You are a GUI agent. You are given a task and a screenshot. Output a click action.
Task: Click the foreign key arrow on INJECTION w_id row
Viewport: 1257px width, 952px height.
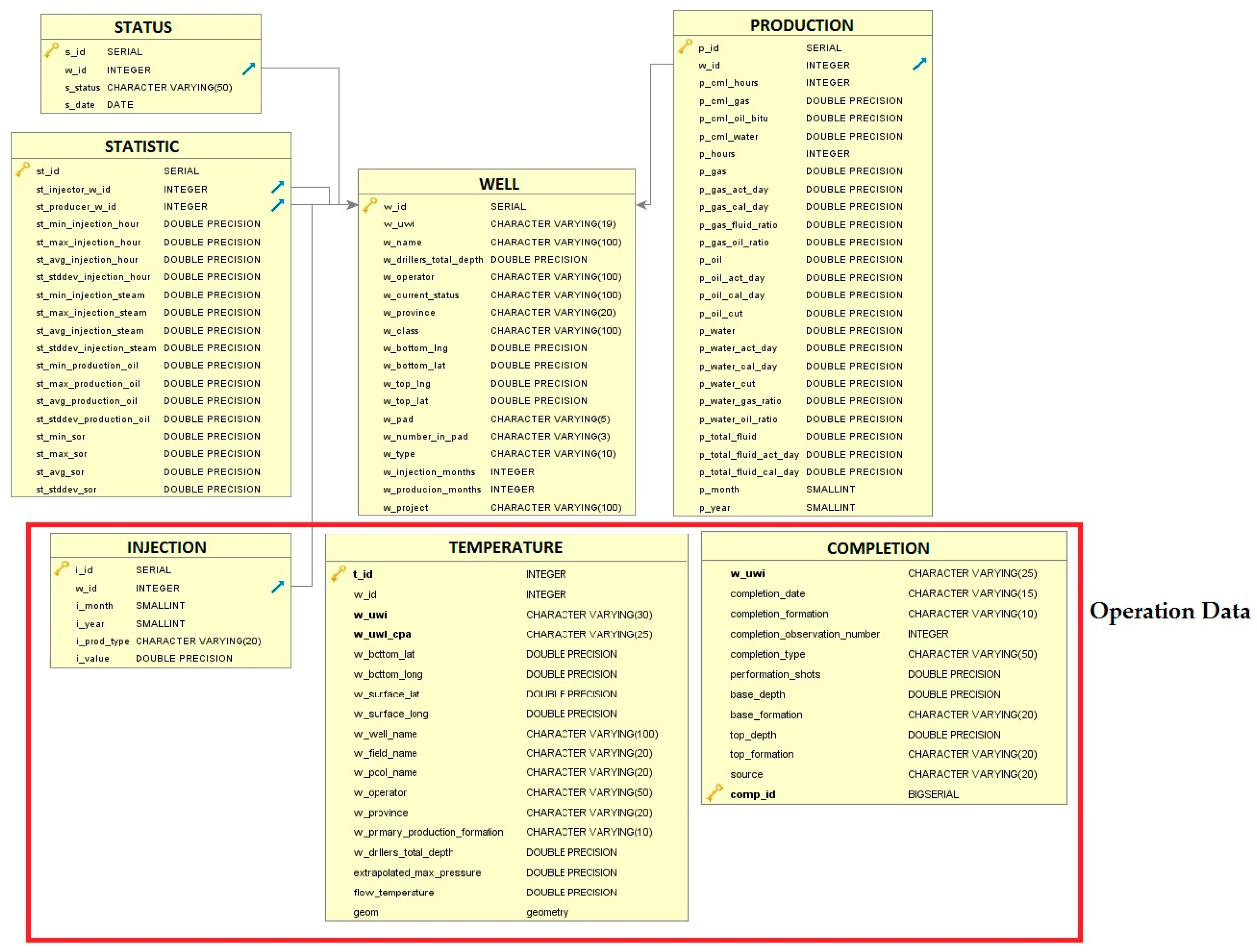click(277, 587)
